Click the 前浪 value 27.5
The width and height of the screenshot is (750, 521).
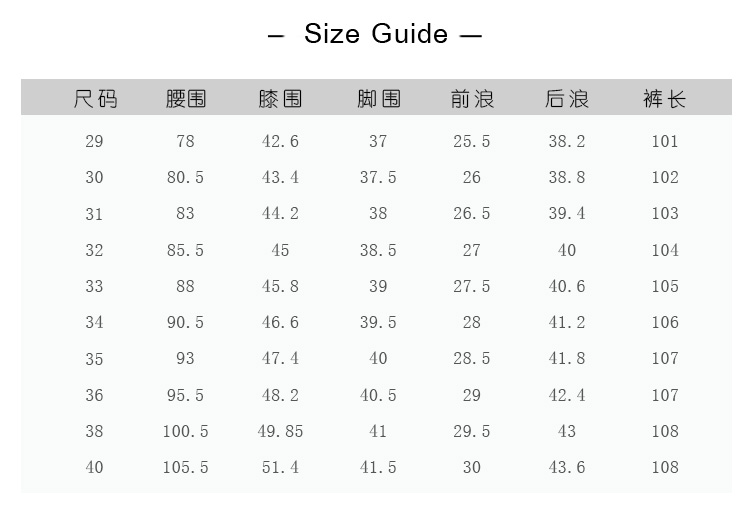click(x=472, y=286)
